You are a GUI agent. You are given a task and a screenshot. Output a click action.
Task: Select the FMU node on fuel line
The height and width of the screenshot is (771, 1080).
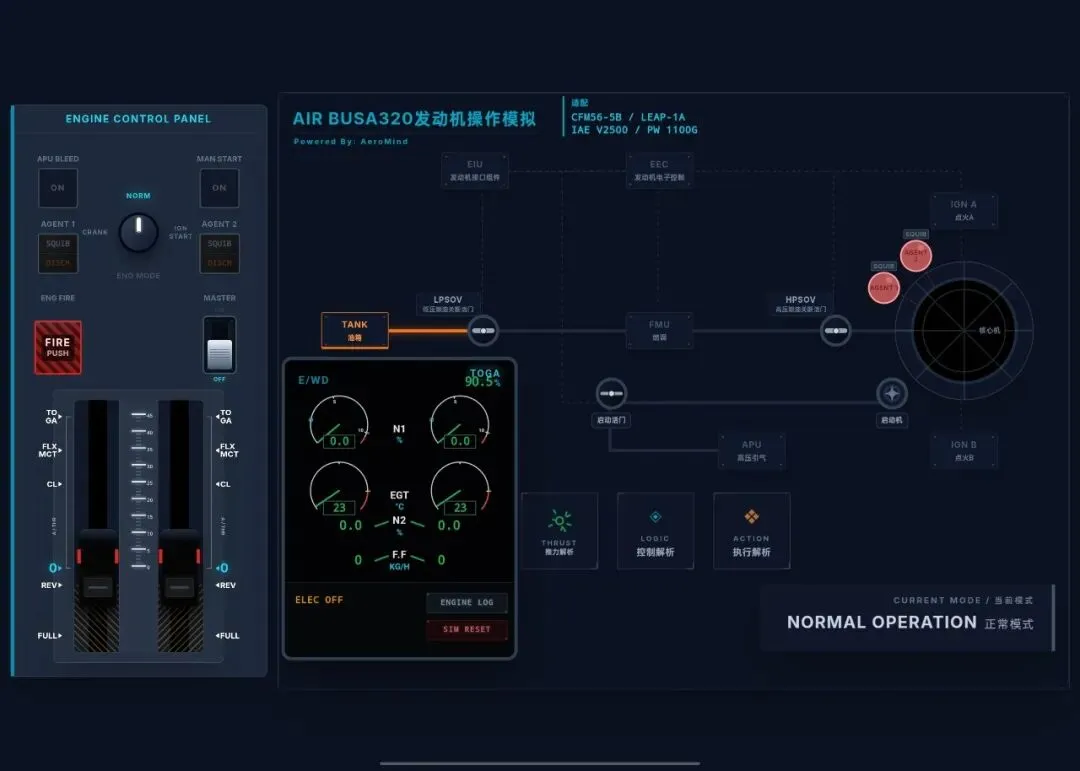pyautogui.click(x=659, y=331)
